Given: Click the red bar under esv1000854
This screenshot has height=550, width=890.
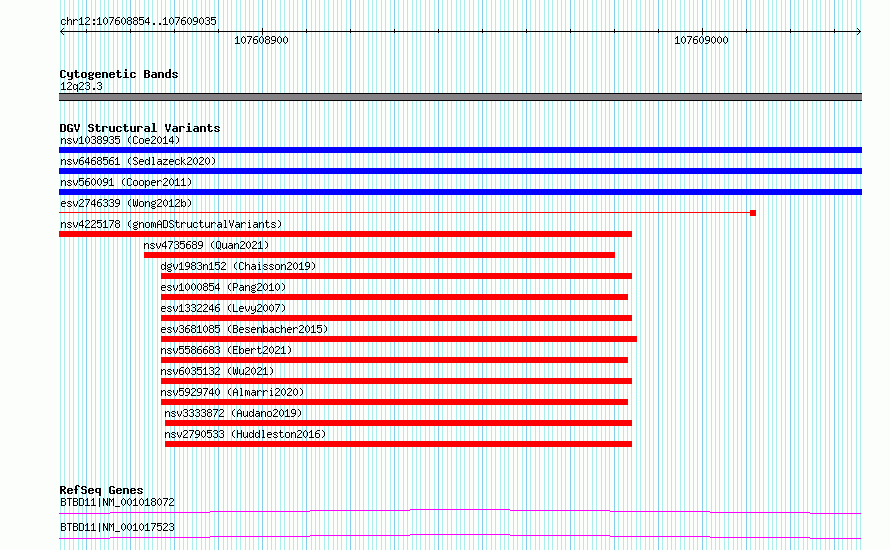Looking at the screenshot, I should point(394,297).
